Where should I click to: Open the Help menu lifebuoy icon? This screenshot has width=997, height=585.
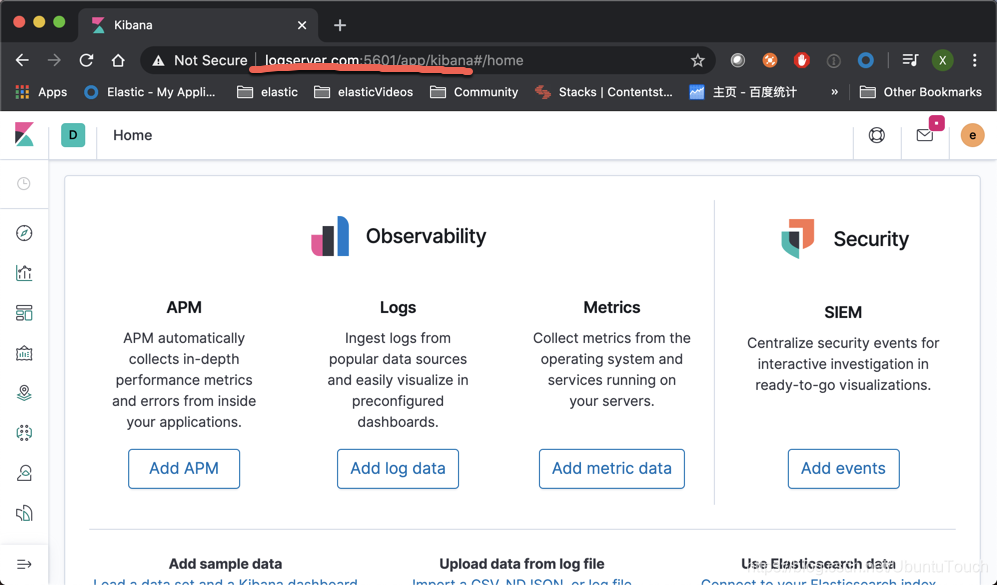[x=877, y=135]
